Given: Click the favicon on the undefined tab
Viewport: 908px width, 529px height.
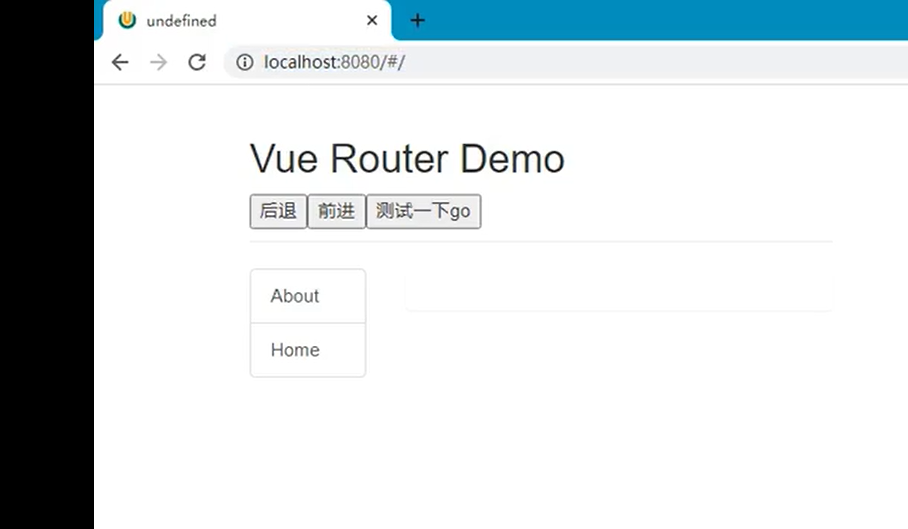Looking at the screenshot, I should click(127, 20).
